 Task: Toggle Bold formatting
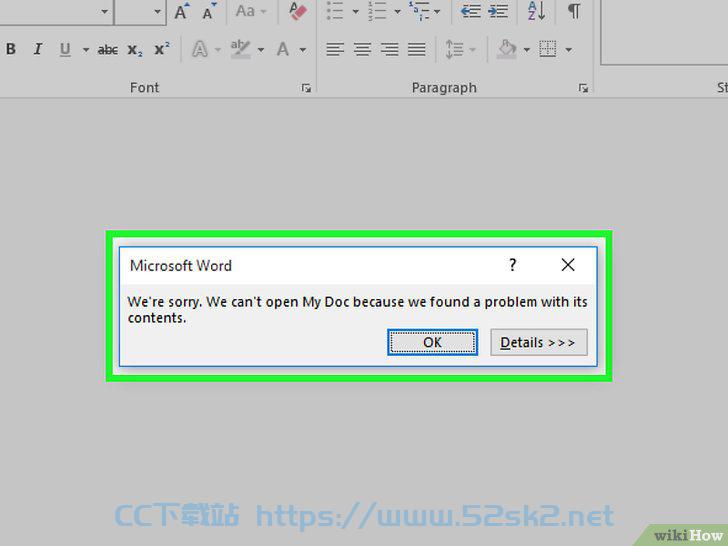tap(11, 49)
